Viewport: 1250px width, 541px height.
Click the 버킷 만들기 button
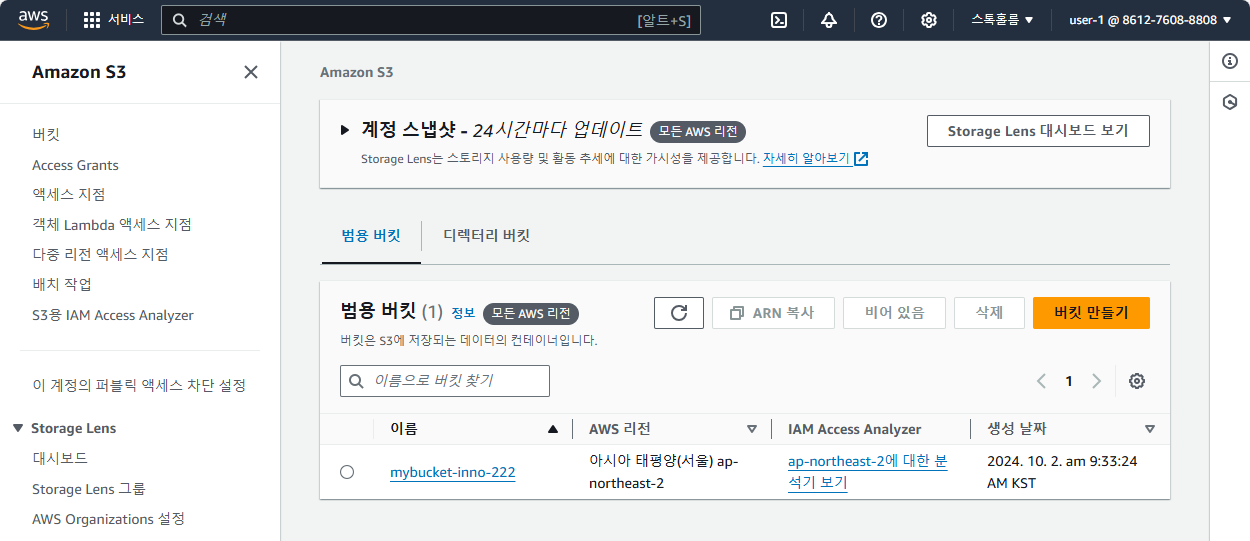tap(1091, 313)
